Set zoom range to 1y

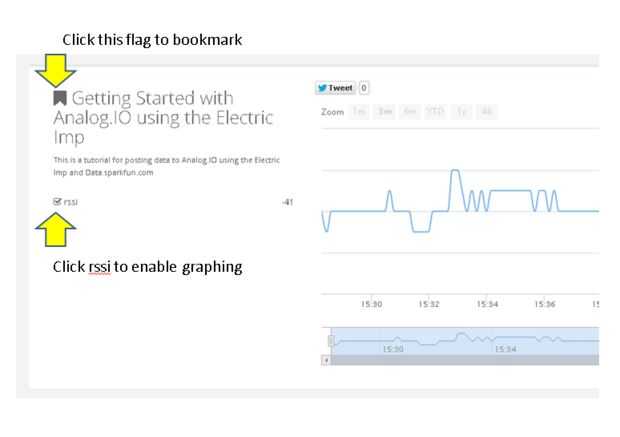click(x=463, y=112)
